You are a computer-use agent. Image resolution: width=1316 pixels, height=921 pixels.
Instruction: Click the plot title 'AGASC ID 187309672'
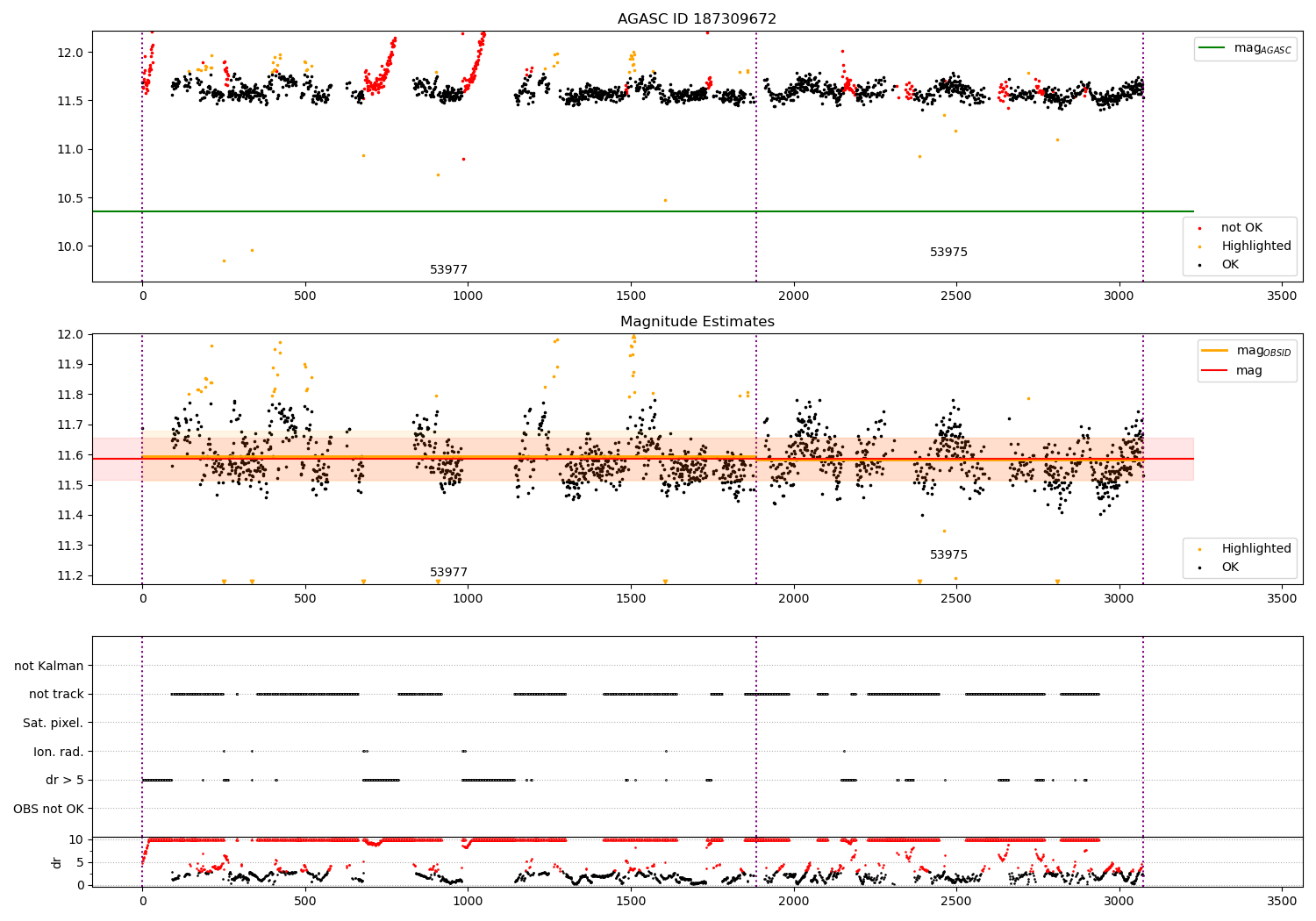coord(697,19)
